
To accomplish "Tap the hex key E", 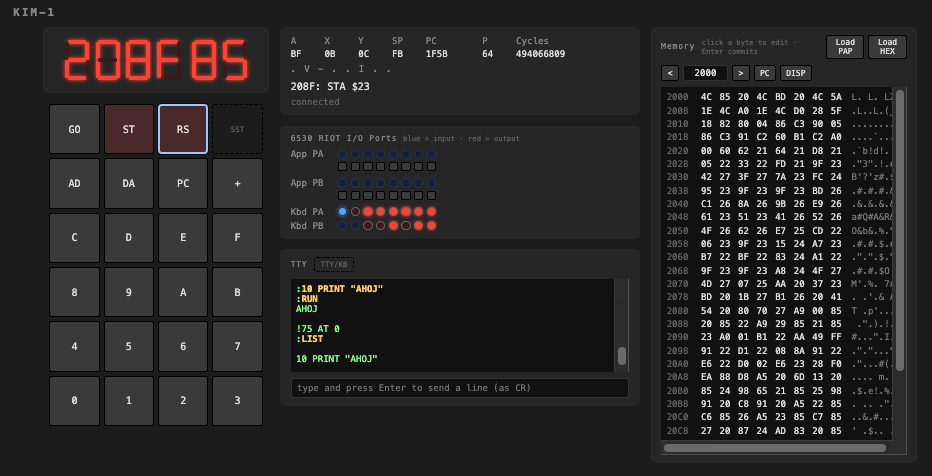I will click(183, 238).
